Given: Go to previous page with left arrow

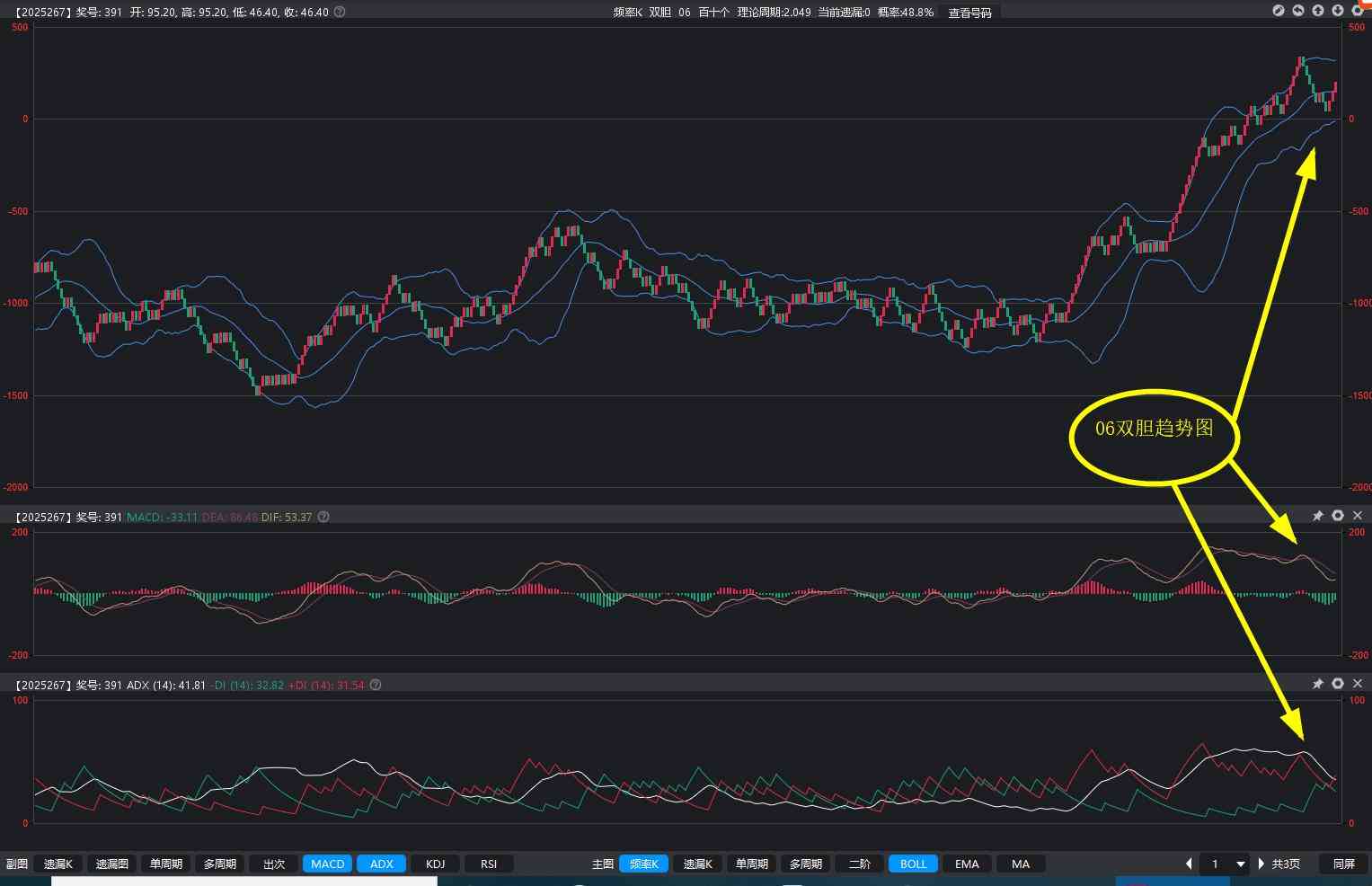Looking at the screenshot, I should point(1189,864).
